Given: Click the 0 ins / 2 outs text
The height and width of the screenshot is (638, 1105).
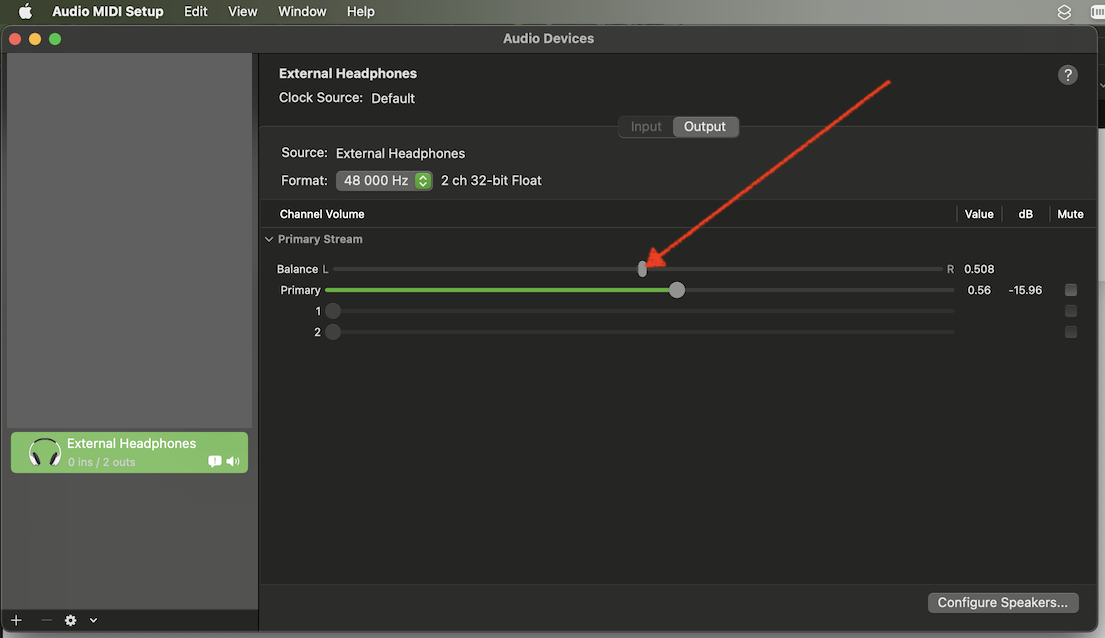Looking at the screenshot, I should coord(101,462).
